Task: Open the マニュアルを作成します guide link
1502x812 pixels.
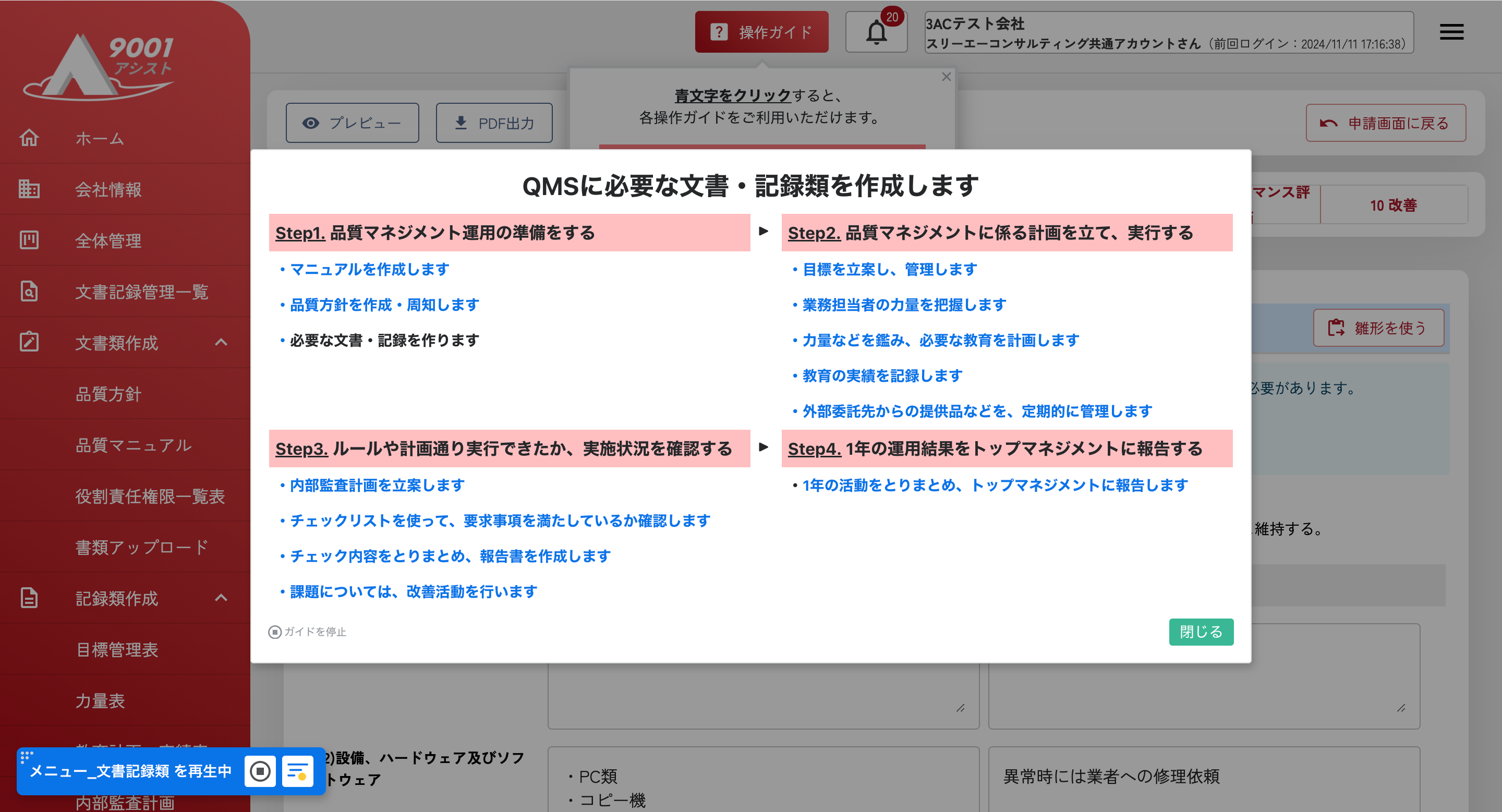Action: (370, 269)
